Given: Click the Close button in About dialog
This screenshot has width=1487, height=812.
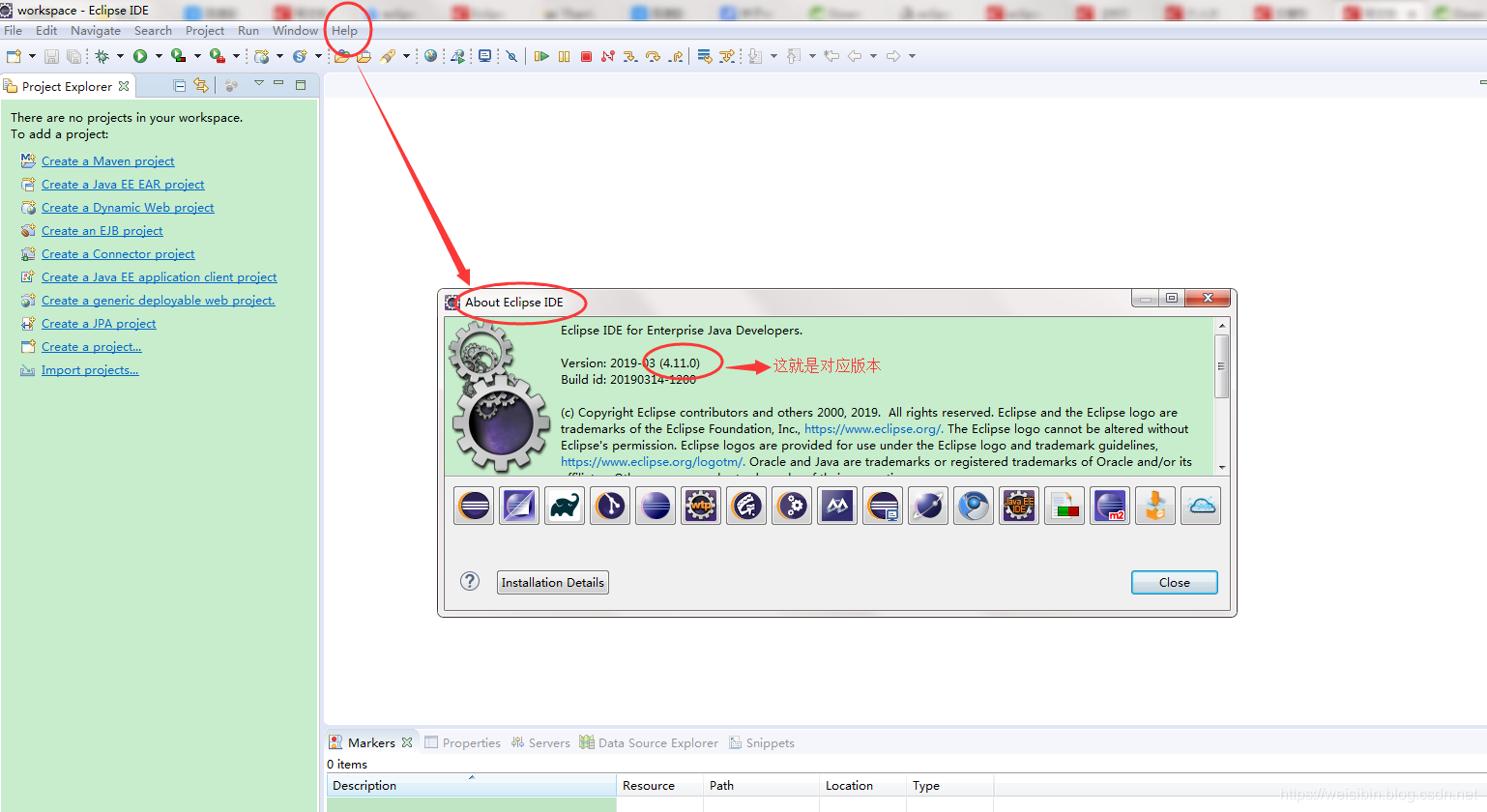Looking at the screenshot, I should [1175, 582].
